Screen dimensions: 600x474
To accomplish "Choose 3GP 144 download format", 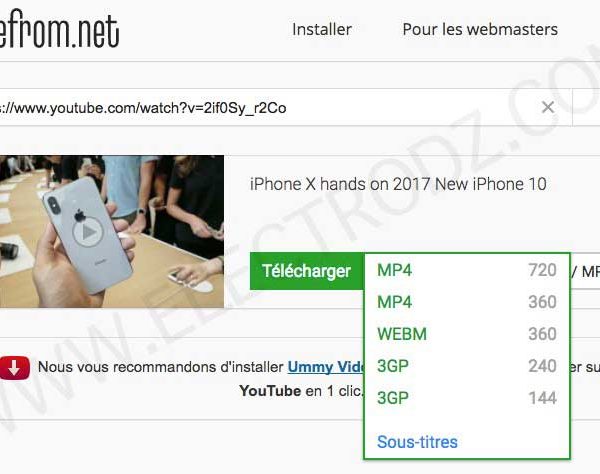I will coord(466,398).
